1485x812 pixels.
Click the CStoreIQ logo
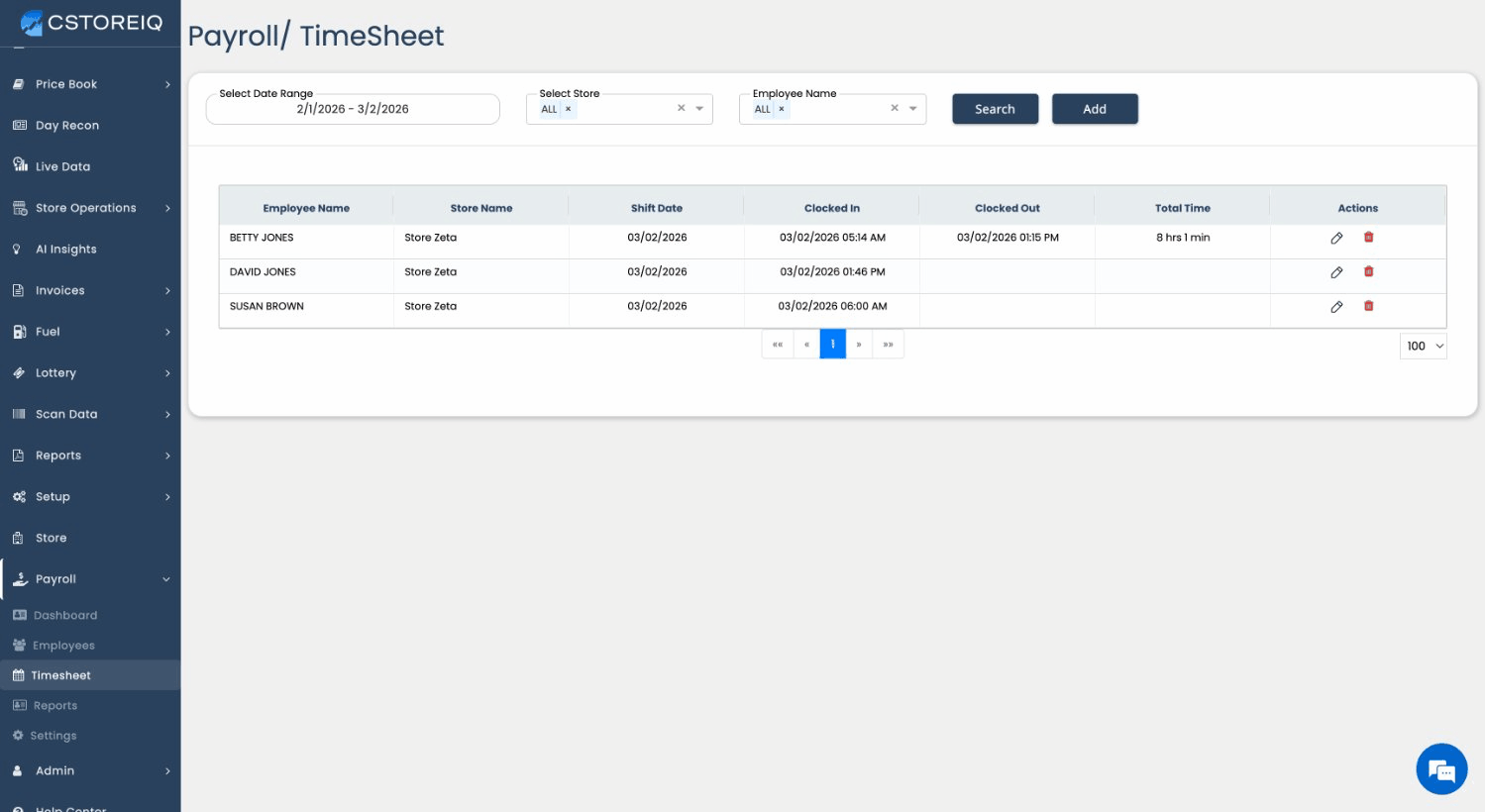click(x=91, y=23)
